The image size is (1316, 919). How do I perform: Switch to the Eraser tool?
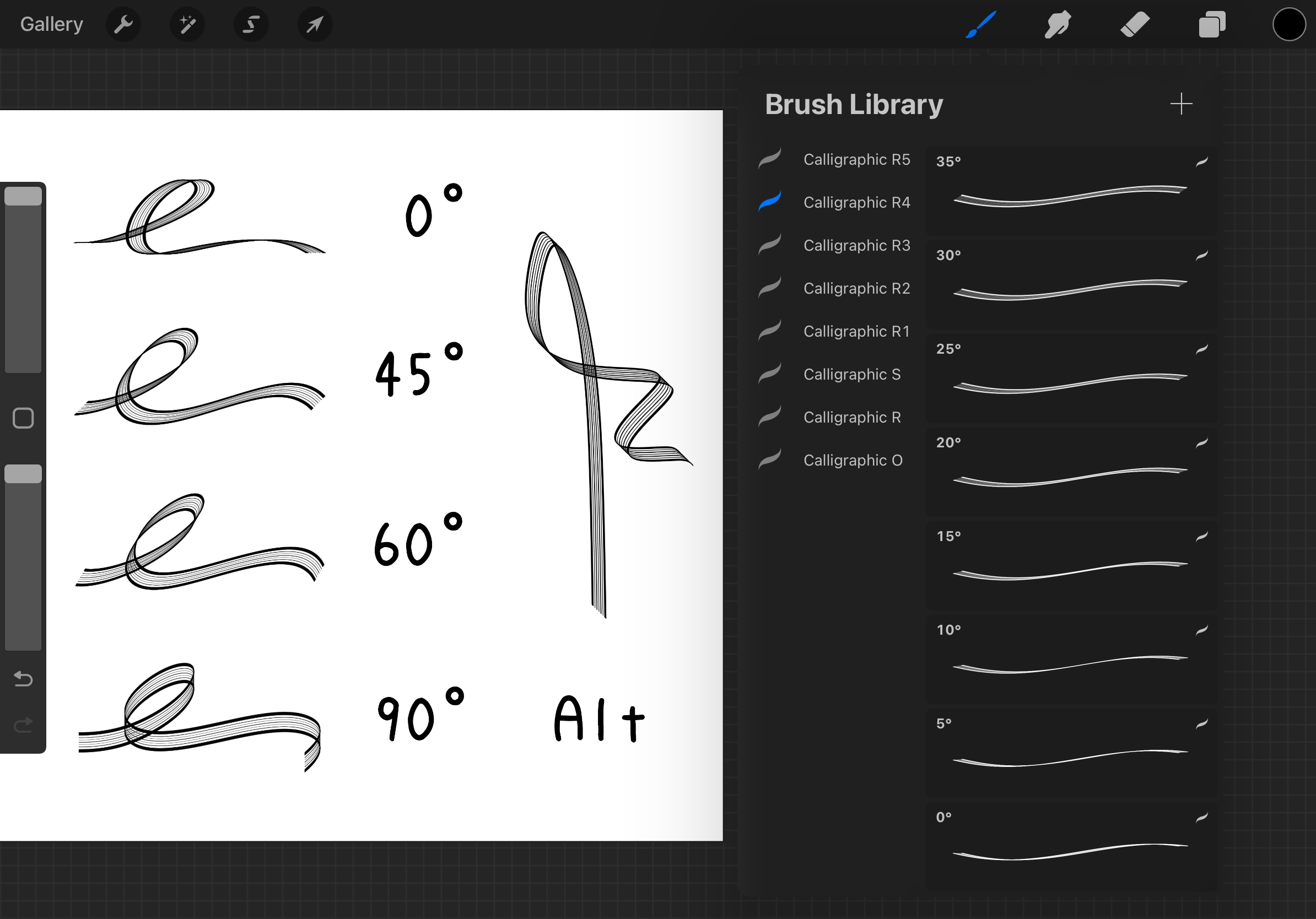click(1134, 25)
